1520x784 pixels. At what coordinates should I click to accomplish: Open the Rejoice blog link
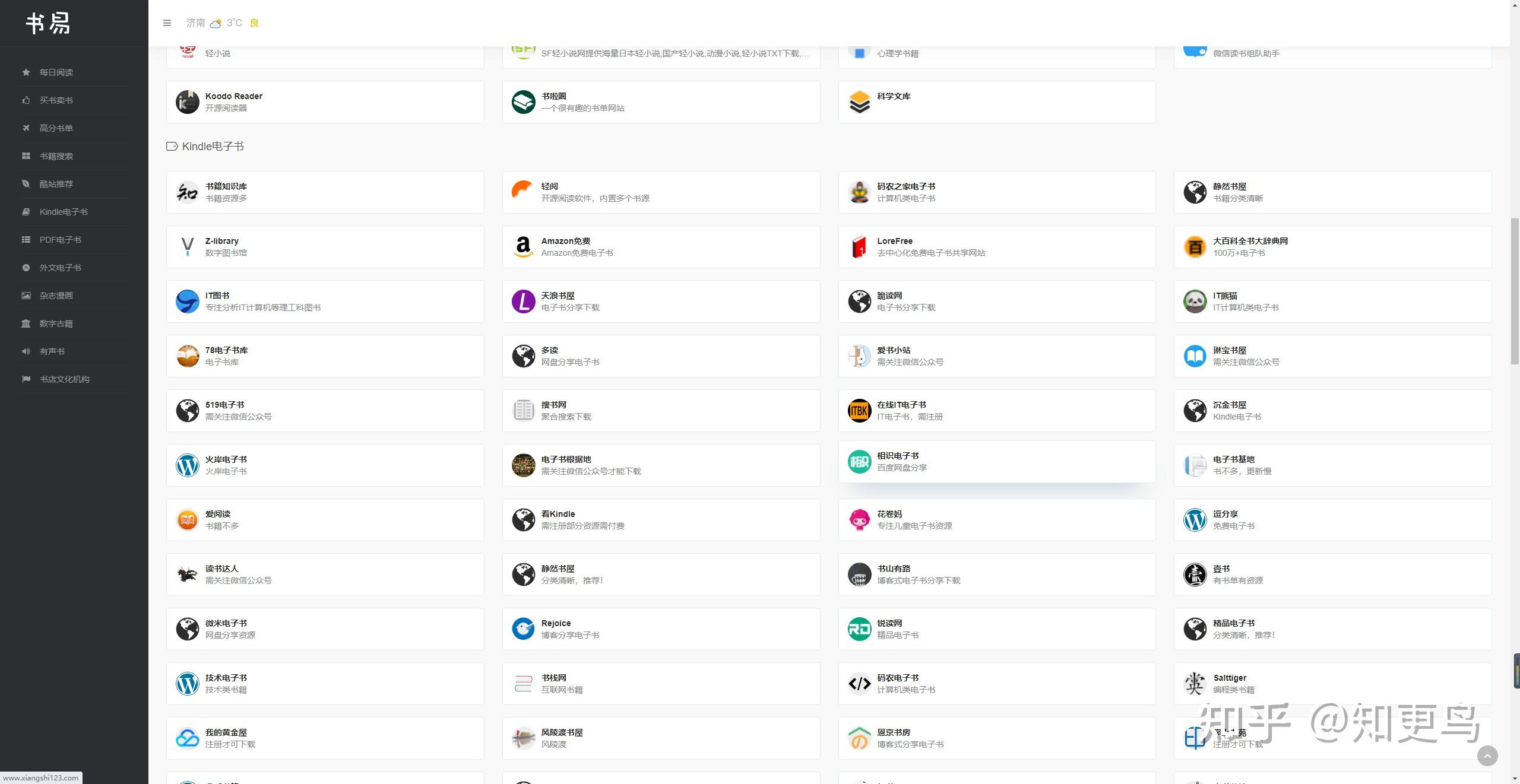tap(660, 629)
